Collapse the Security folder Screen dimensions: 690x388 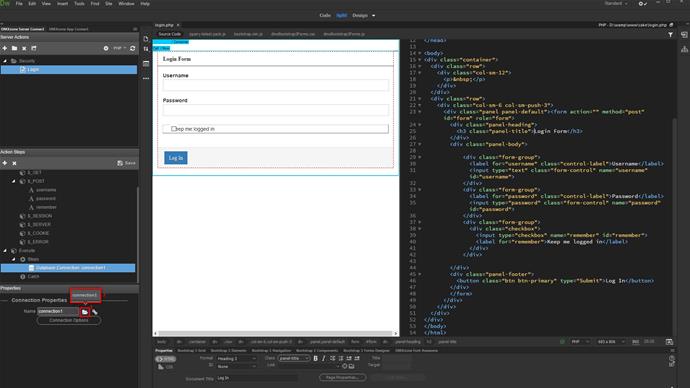click(5, 61)
